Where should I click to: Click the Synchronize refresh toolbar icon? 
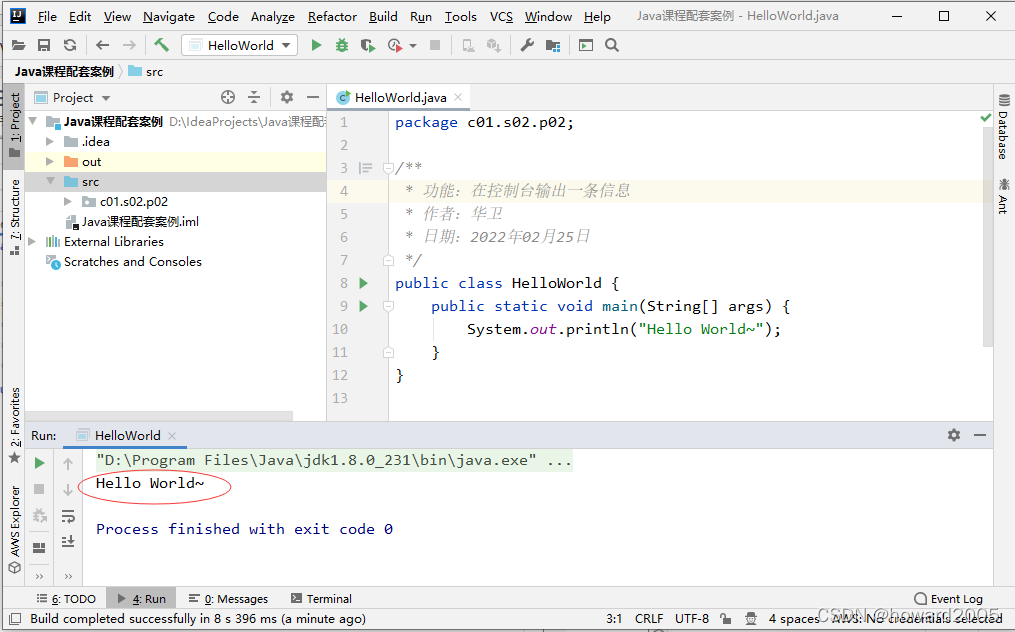(70, 45)
